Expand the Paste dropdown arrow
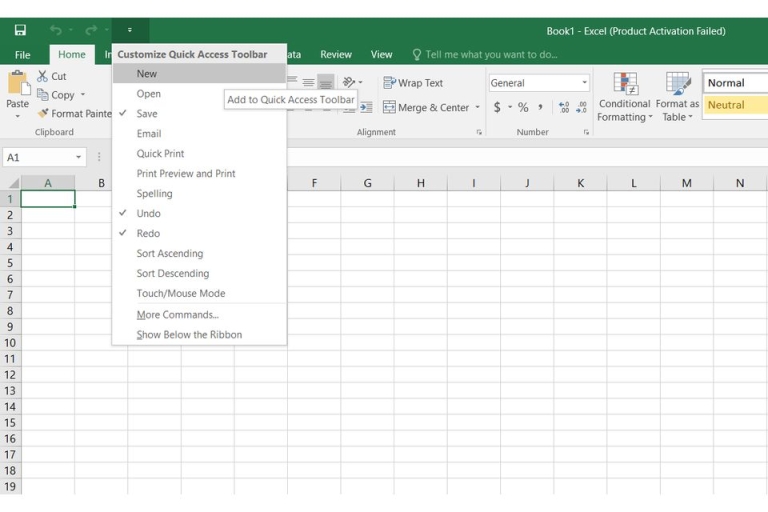Image resolution: width=768 pixels, height=512 pixels. point(18,117)
